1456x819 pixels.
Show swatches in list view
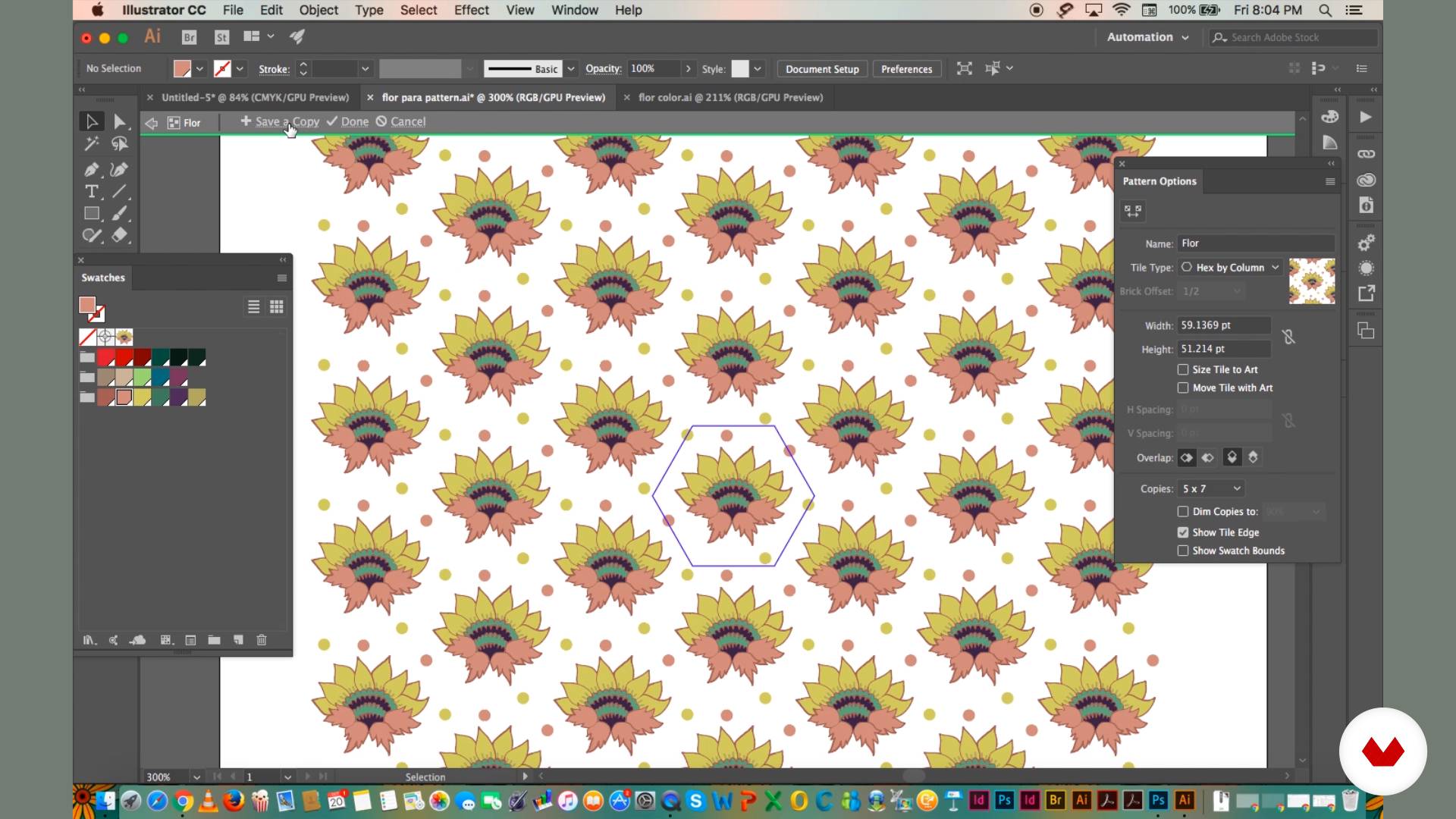(x=254, y=307)
